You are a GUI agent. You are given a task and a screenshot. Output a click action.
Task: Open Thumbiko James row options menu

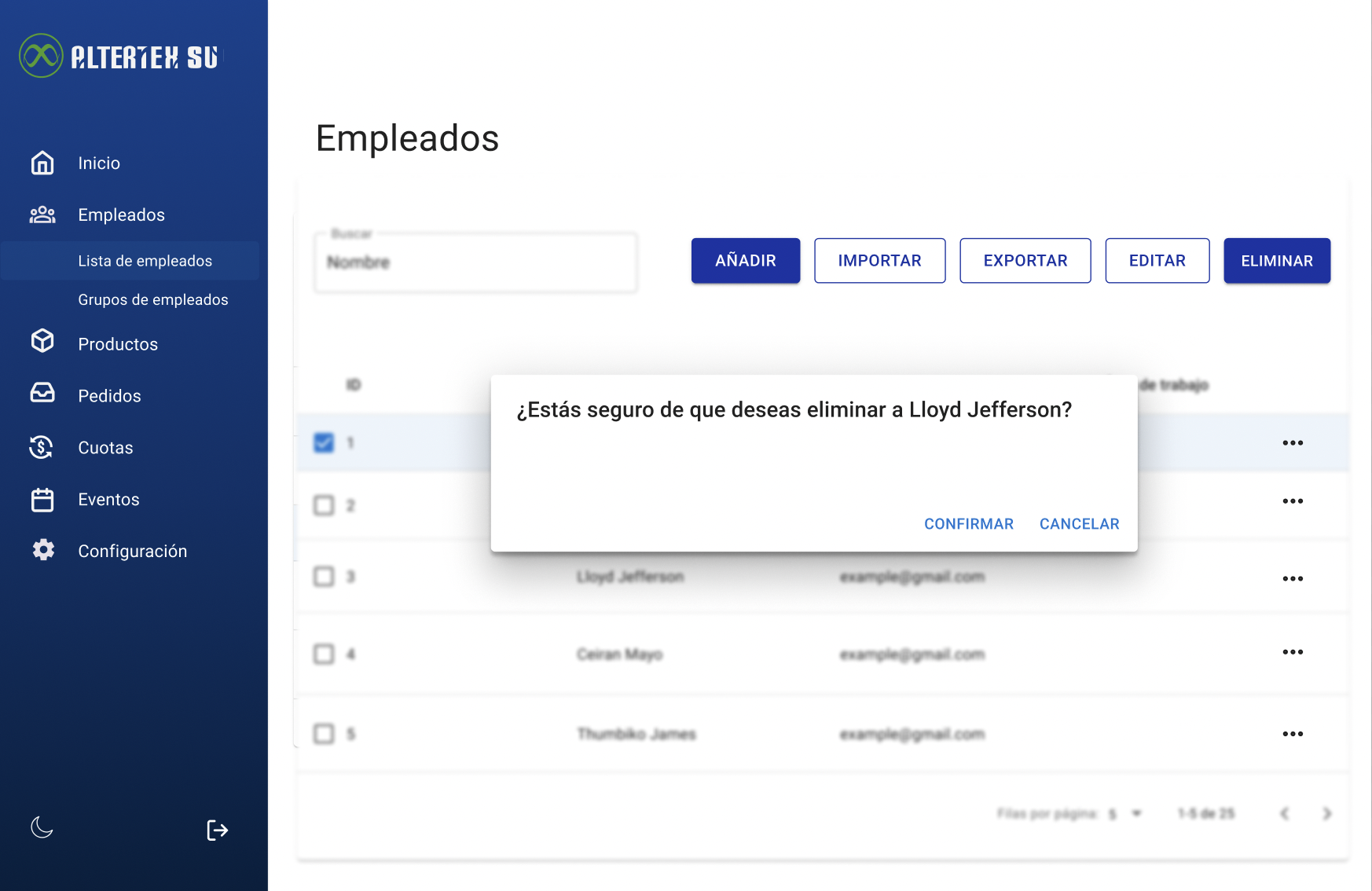(x=1293, y=734)
